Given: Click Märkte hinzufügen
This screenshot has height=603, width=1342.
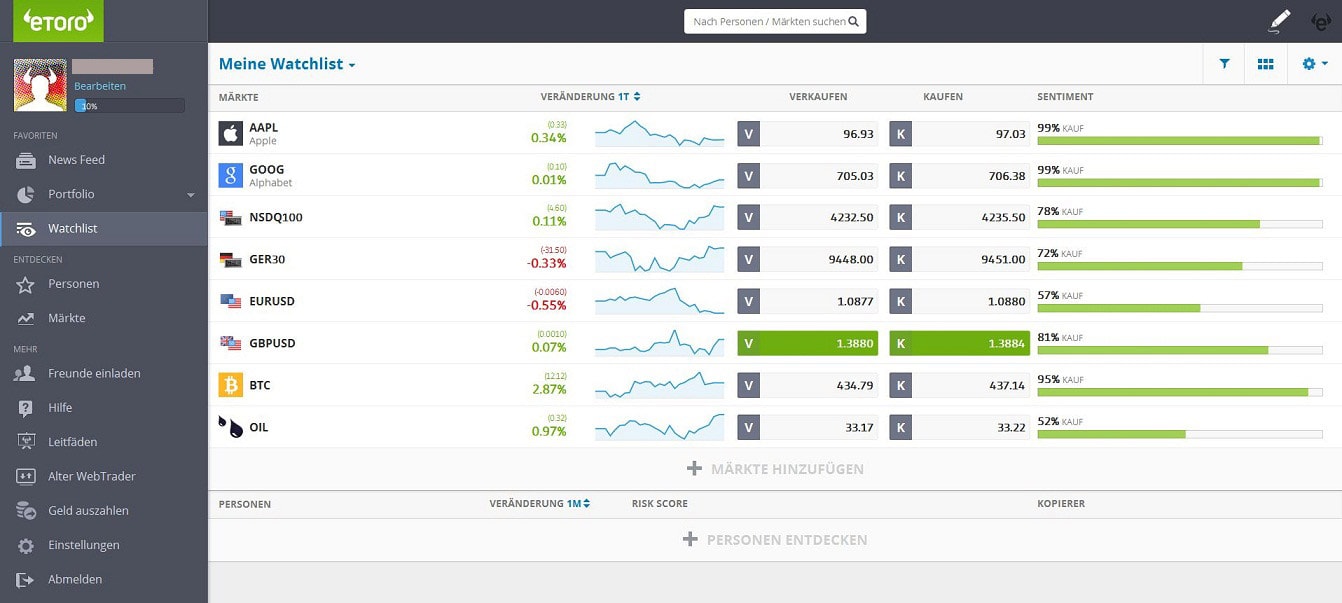Looking at the screenshot, I should pos(775,469).
